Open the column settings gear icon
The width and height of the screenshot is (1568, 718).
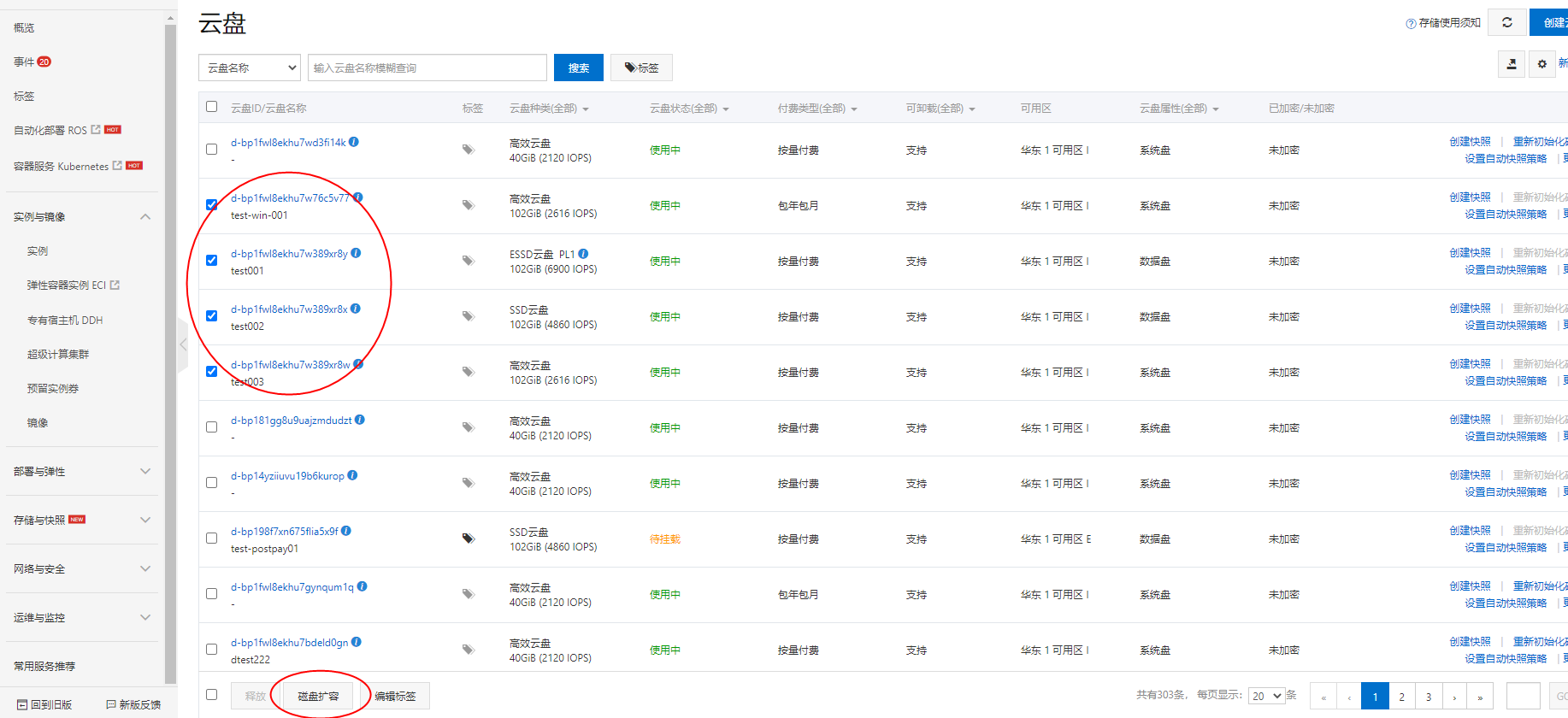point(1542,64)
